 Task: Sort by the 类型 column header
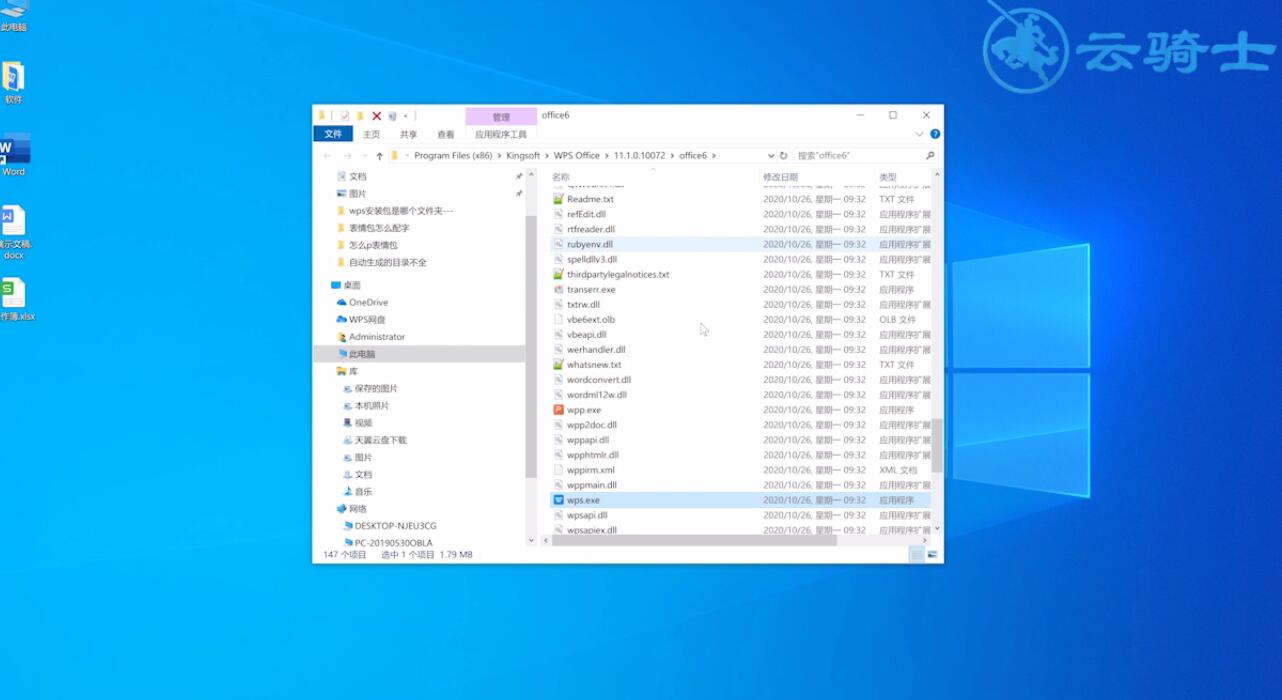888,177
